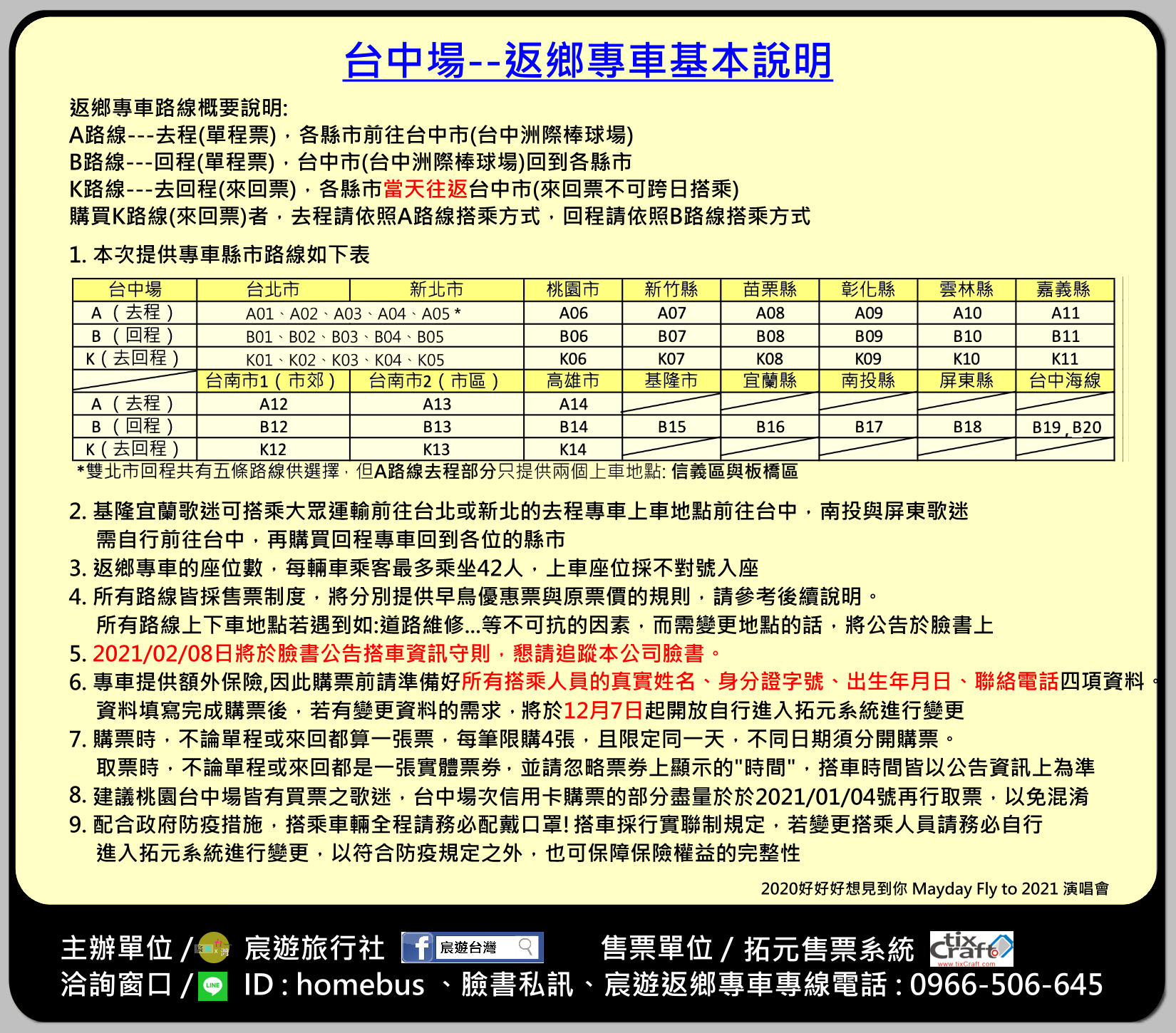Select the 高雄市 header cell
The height and width of the screenshot is (1033, 1176).
pos(573,381)
